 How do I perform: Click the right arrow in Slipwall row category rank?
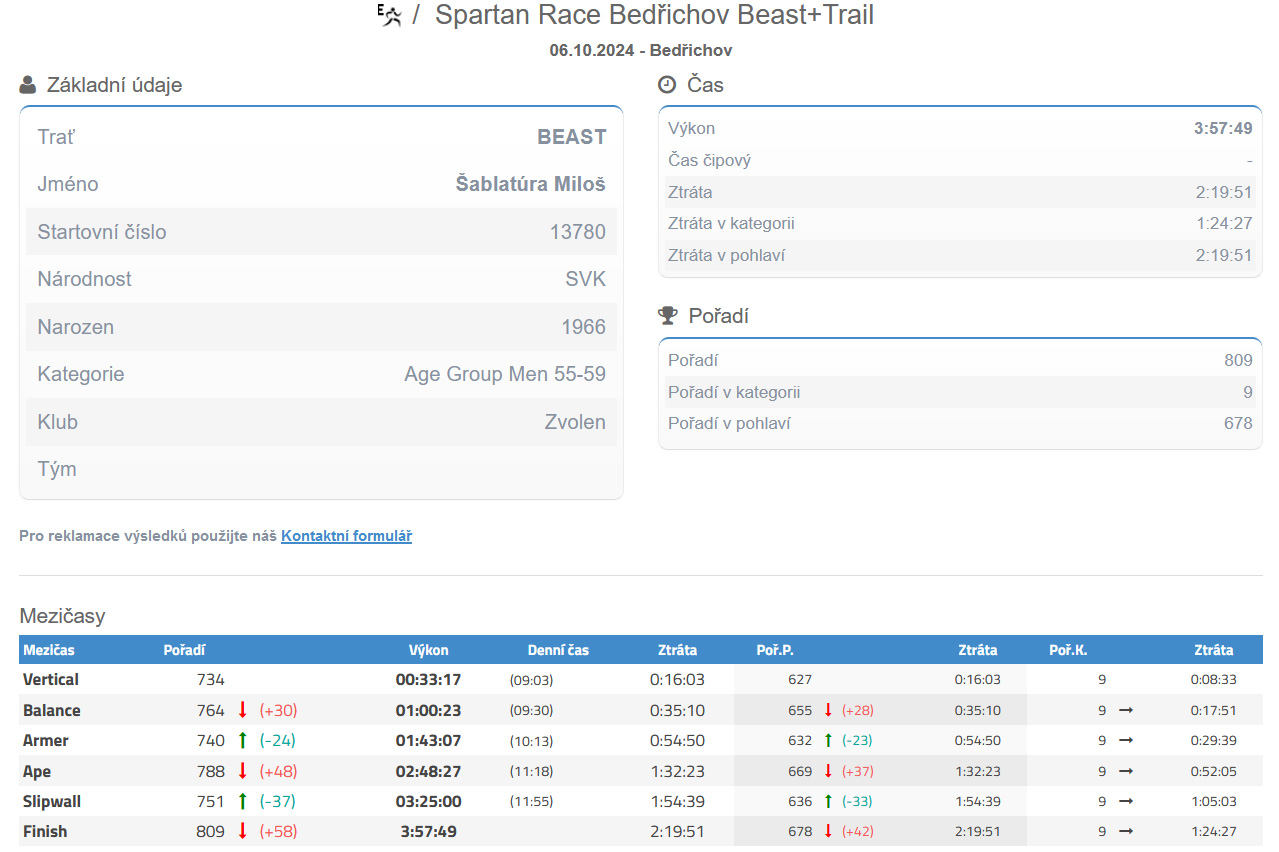pos(1126,801)
